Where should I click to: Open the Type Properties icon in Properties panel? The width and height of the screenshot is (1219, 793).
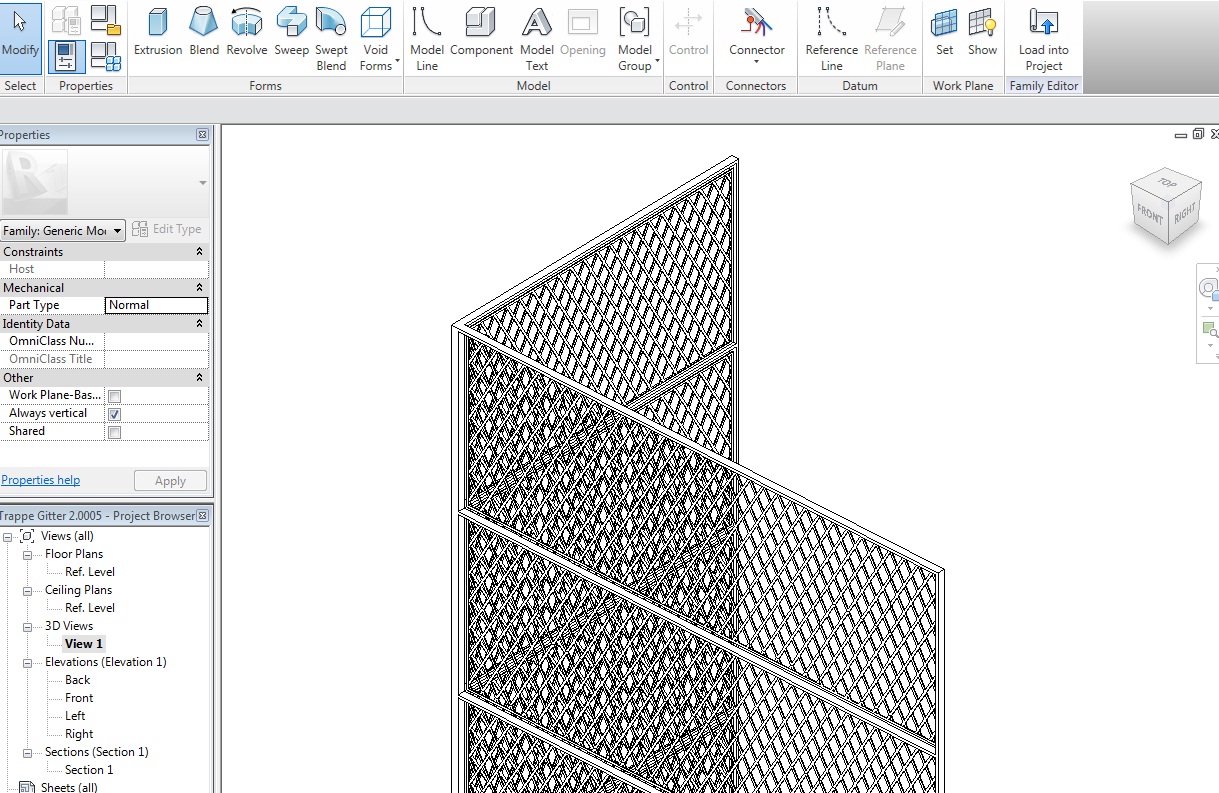pos(66,20)
